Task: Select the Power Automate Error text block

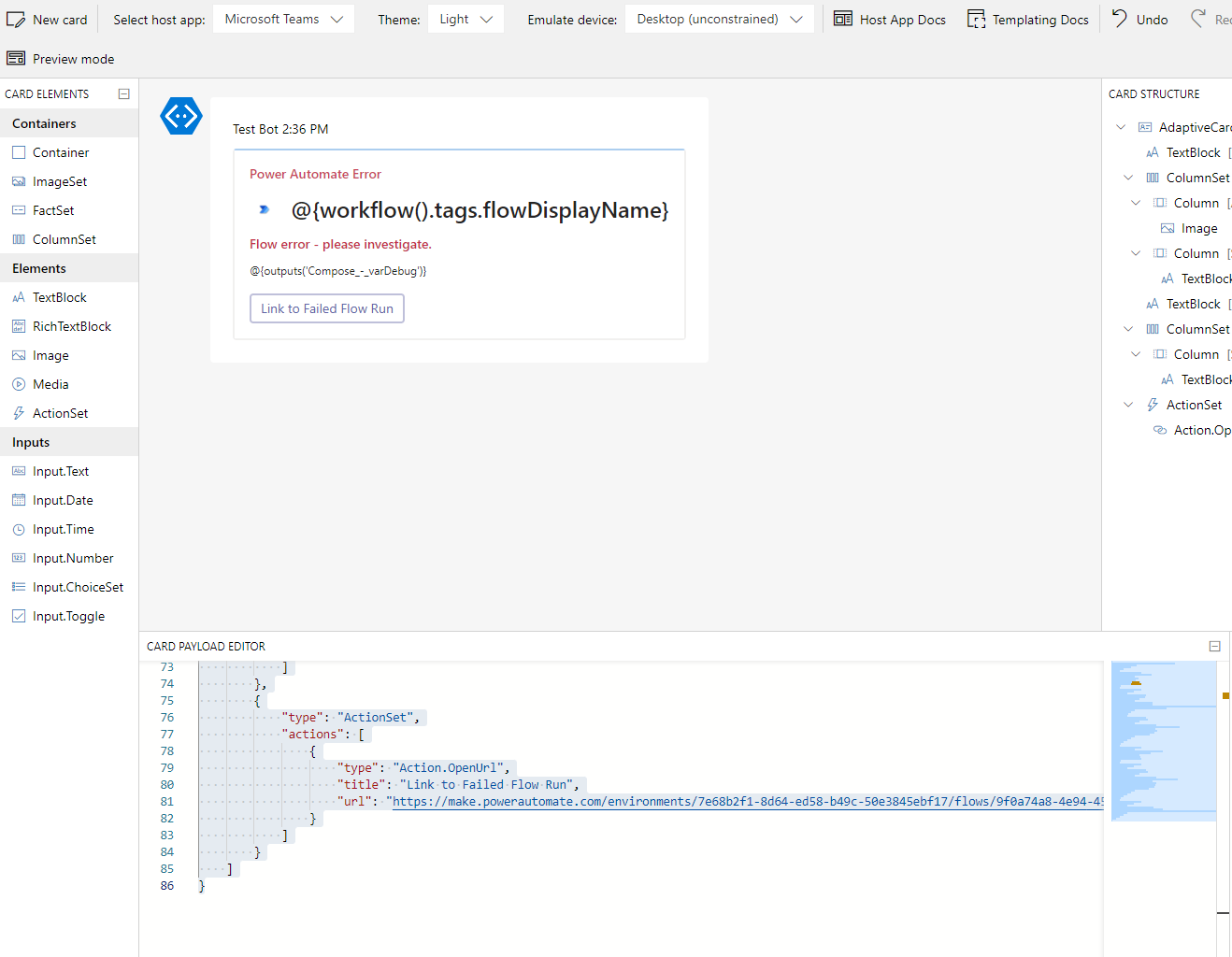Action: 315,174
